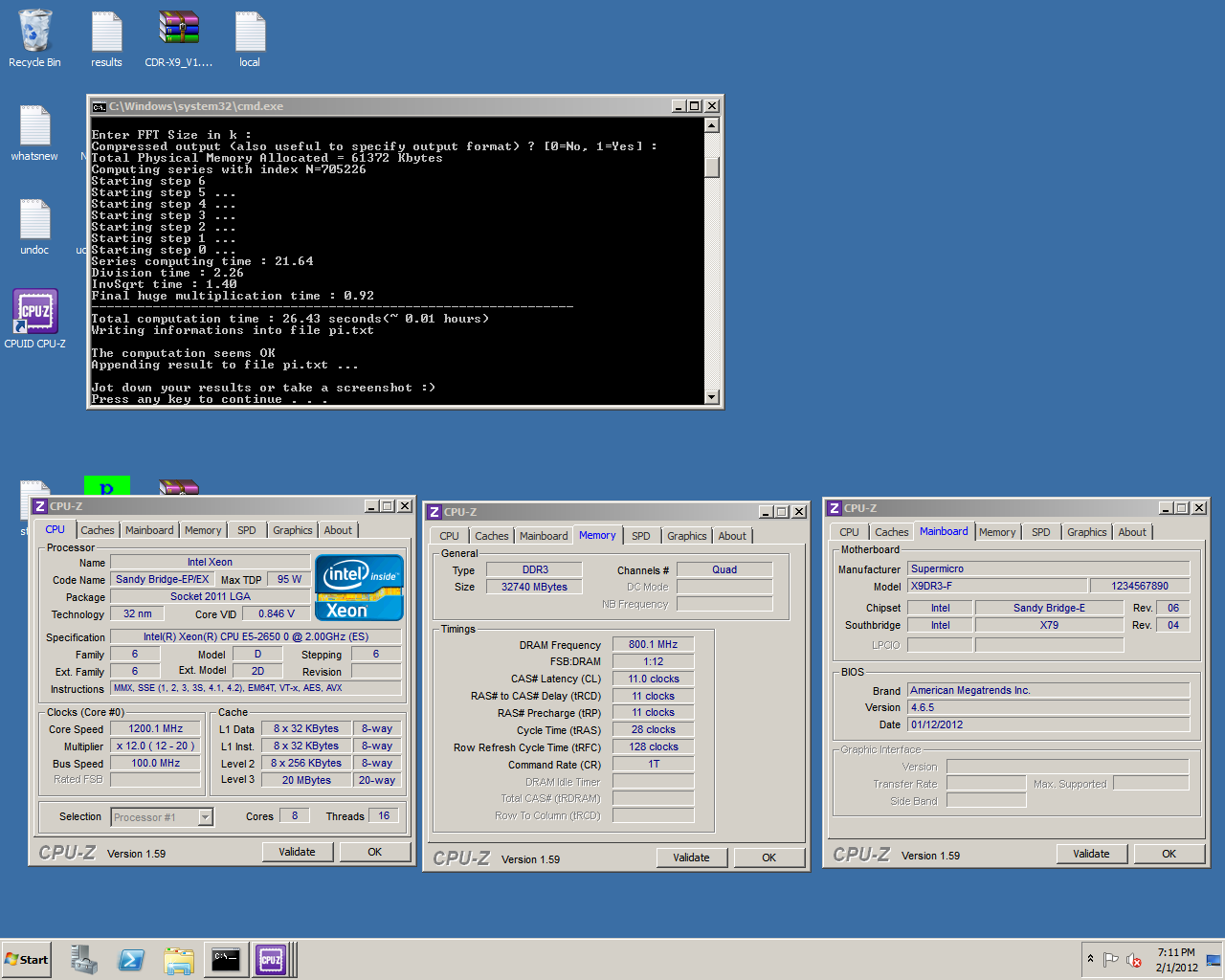Screen dimensions: 1225x980
Task: Open the results file icon
Action: point(106,38)
